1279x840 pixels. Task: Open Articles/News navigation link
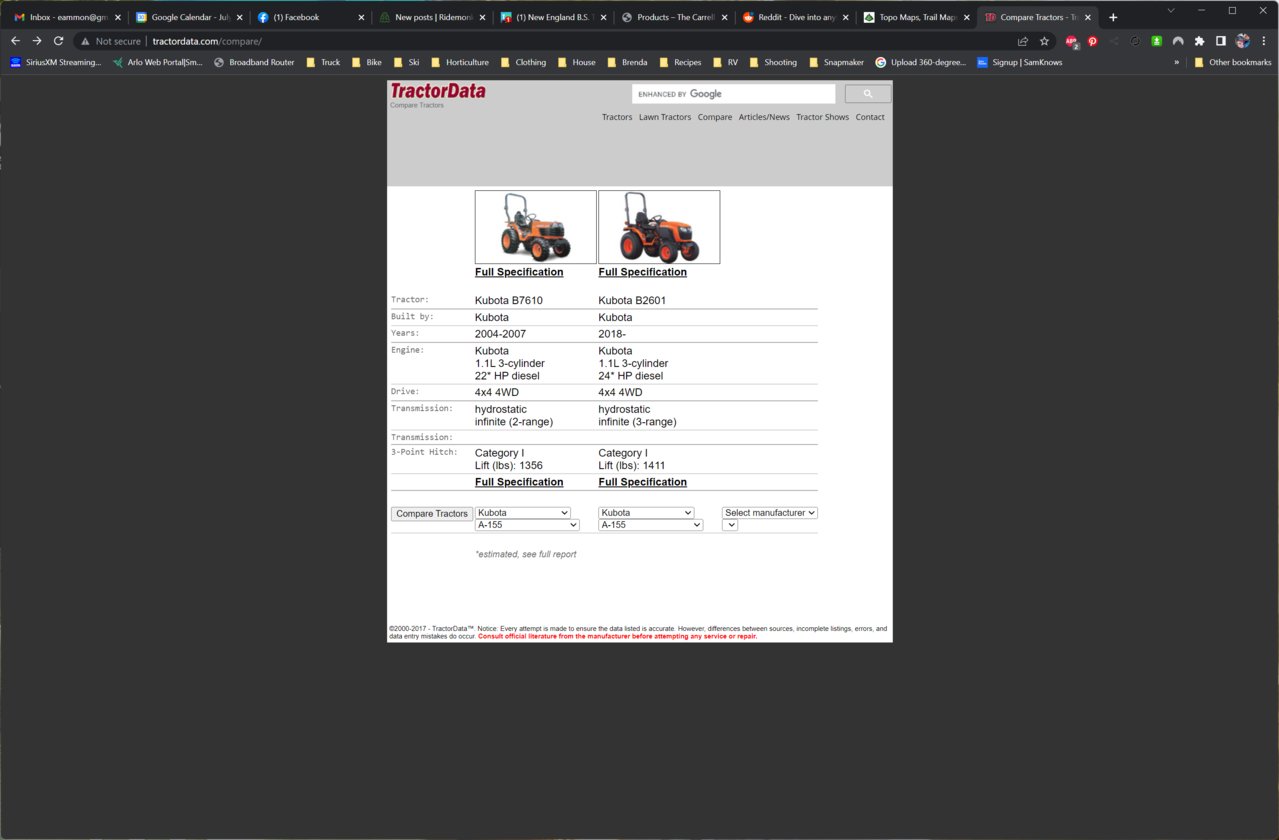point(764,117)
